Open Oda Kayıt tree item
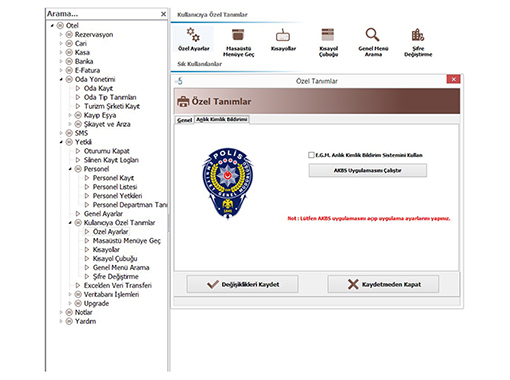 [98, 88]
